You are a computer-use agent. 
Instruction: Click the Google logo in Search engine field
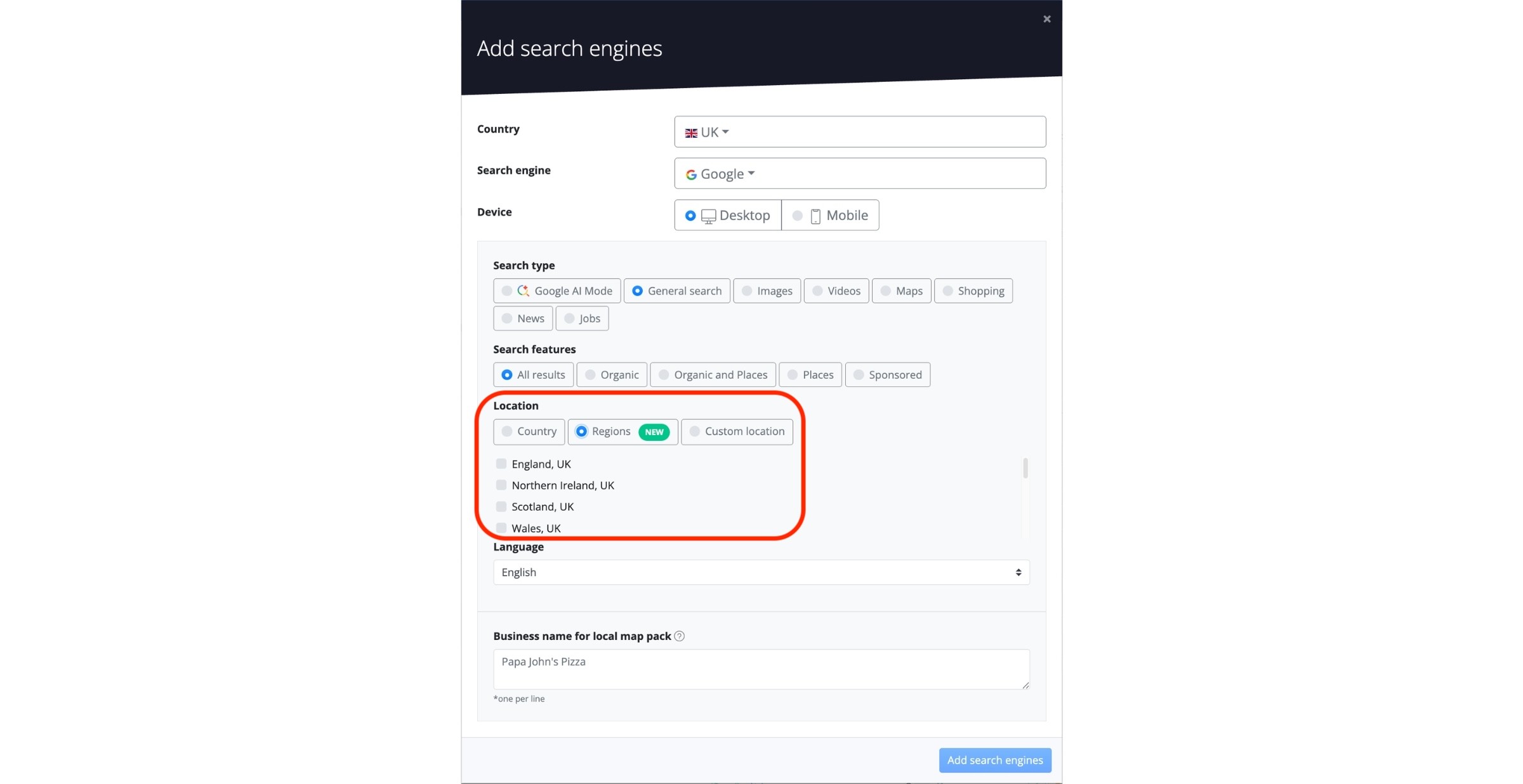click(x=691, y=174)
